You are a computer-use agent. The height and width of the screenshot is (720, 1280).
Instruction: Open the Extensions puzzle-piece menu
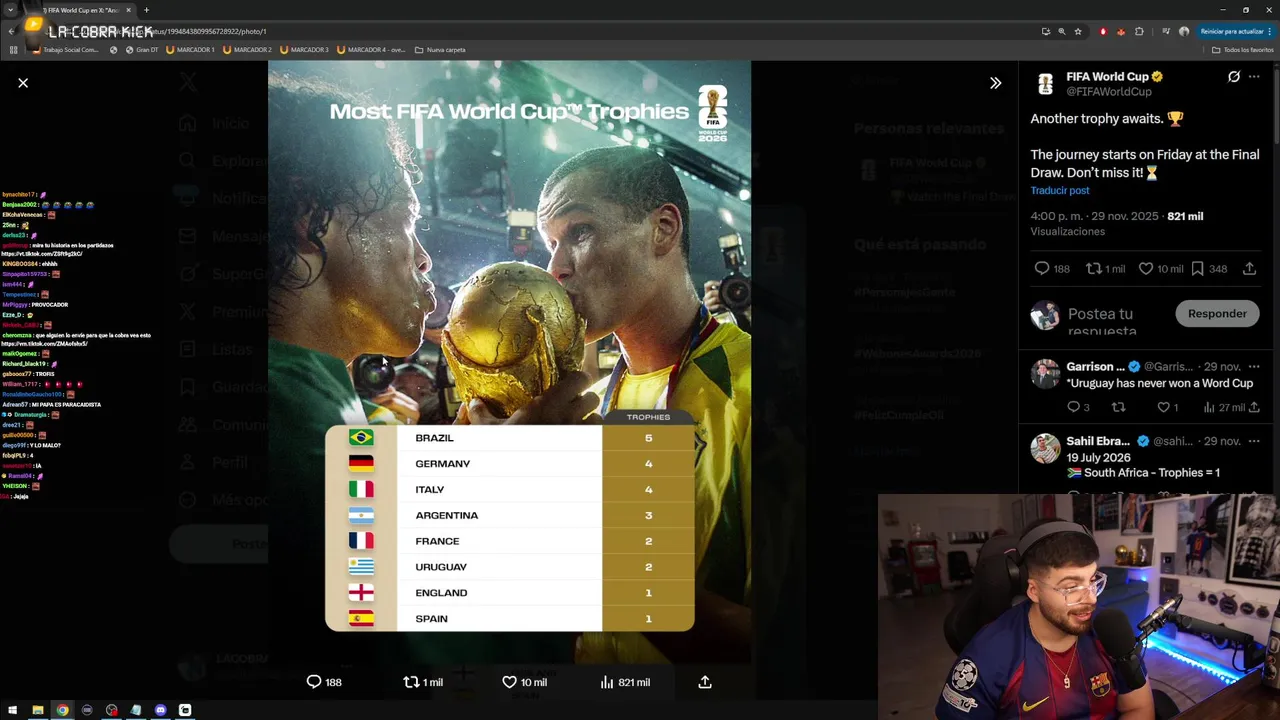click(1139, 31)
